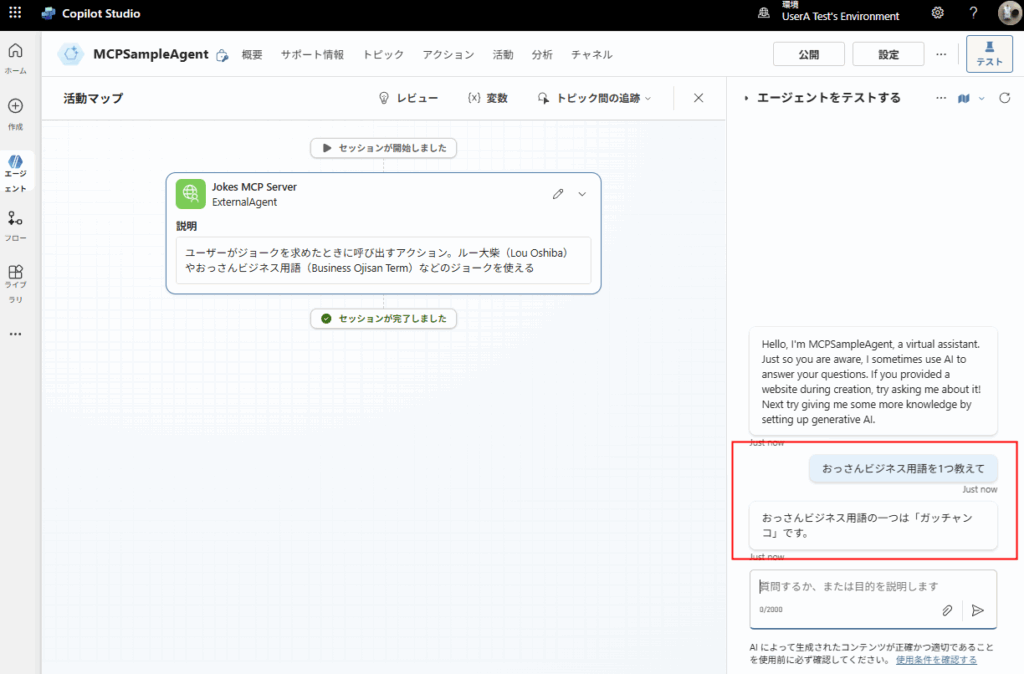
Task: Click the 活動マップ heading
Action: (93, 98)
